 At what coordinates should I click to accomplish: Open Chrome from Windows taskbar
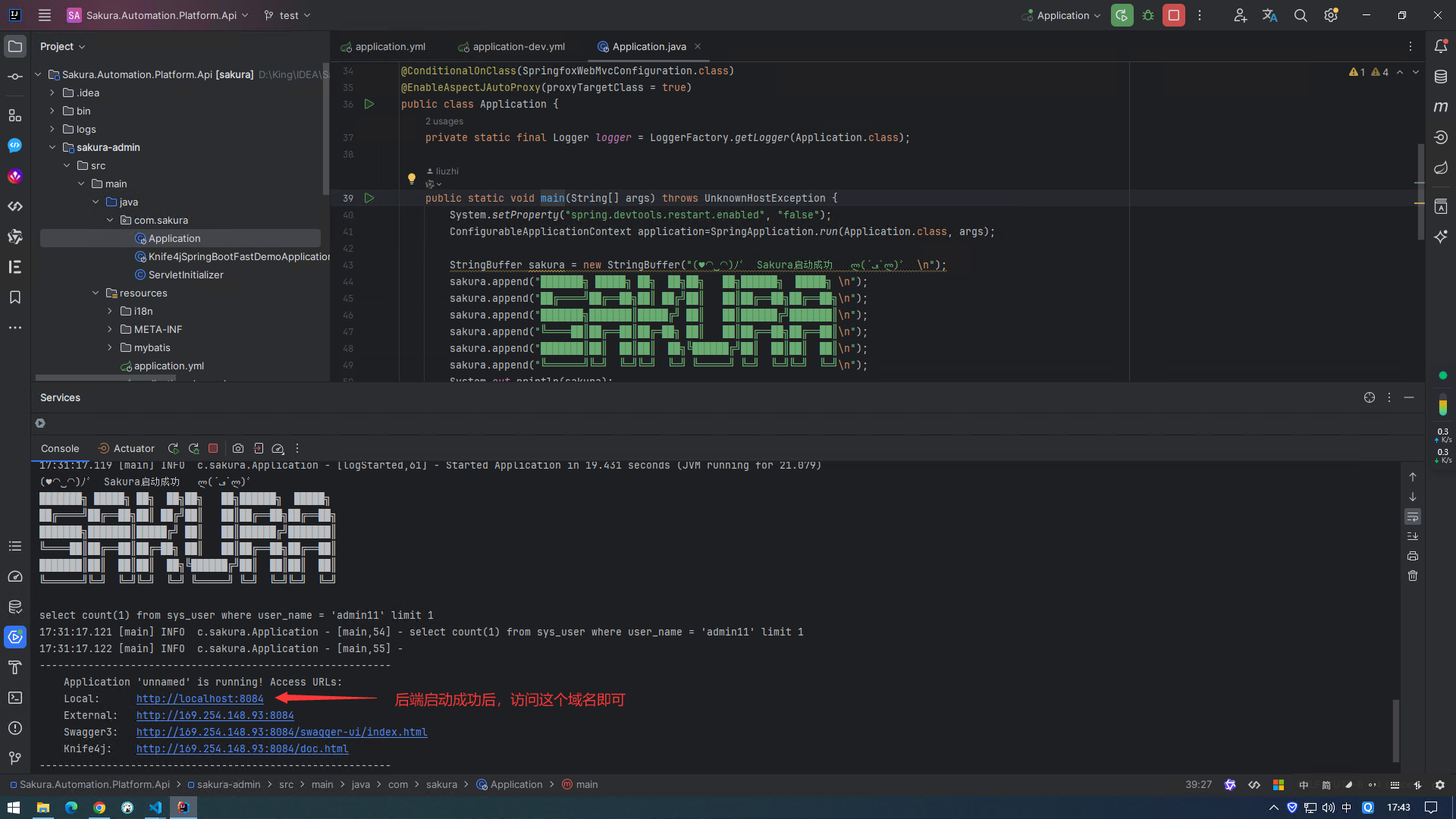[99, 808]
